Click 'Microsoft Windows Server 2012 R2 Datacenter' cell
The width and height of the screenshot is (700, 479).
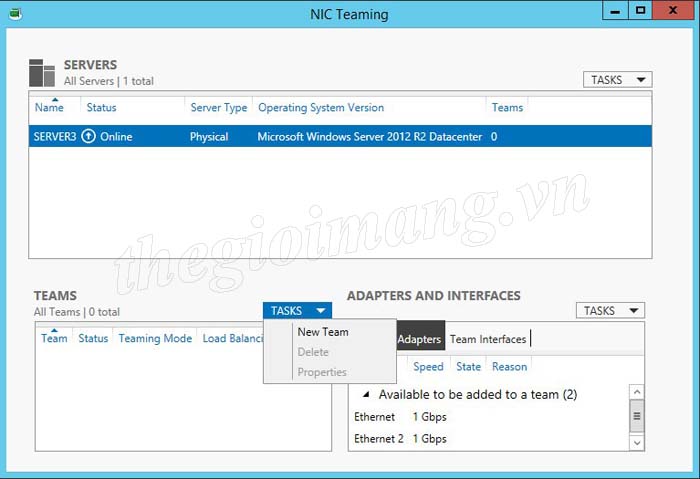coord(370,137)
